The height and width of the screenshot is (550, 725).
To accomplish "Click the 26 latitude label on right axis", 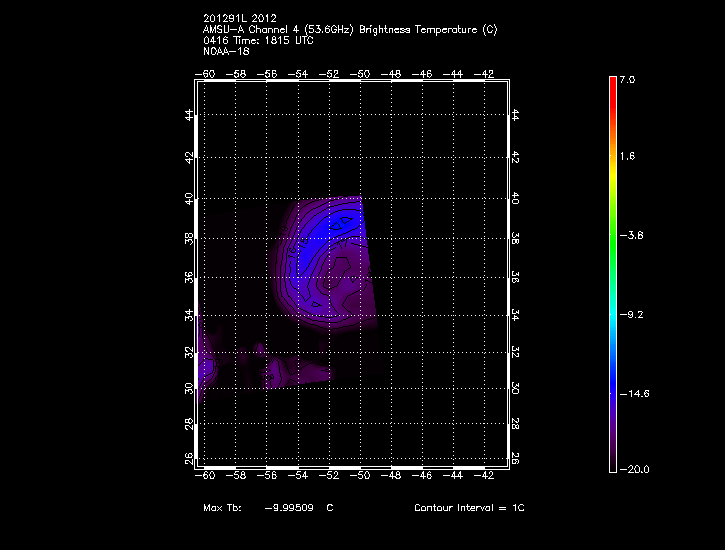I will pyautogui.click(x=515, y=457).
